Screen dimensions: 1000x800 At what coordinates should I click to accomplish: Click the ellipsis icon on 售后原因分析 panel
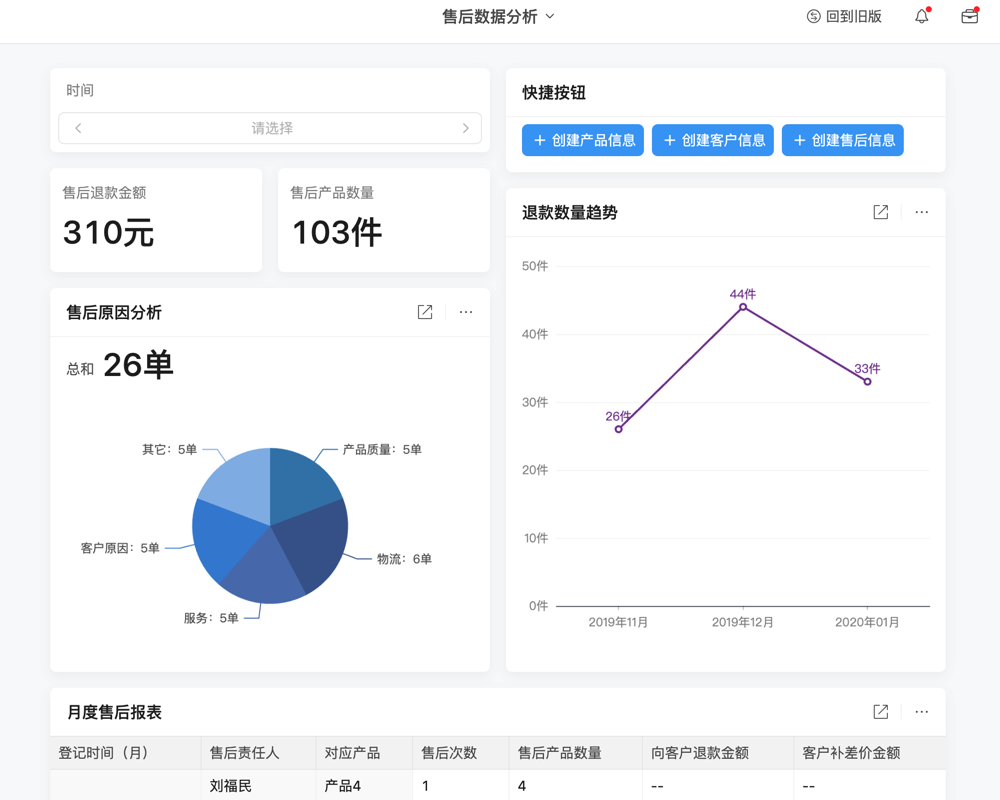coord(465,312)
